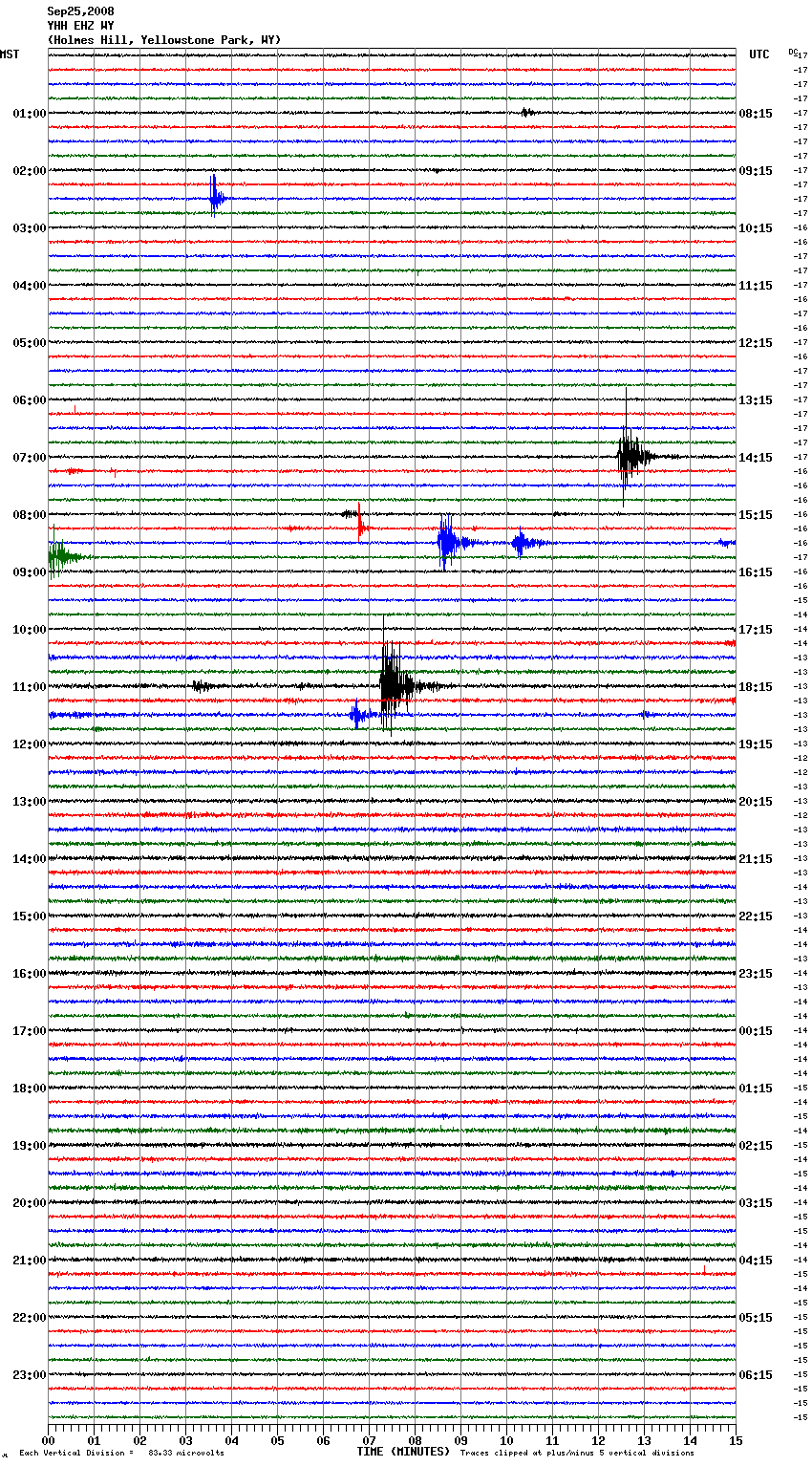Click the Each Vertical Division 83.33 microvolts note
Screen dimensions: 812x1466
point(121,1453)
